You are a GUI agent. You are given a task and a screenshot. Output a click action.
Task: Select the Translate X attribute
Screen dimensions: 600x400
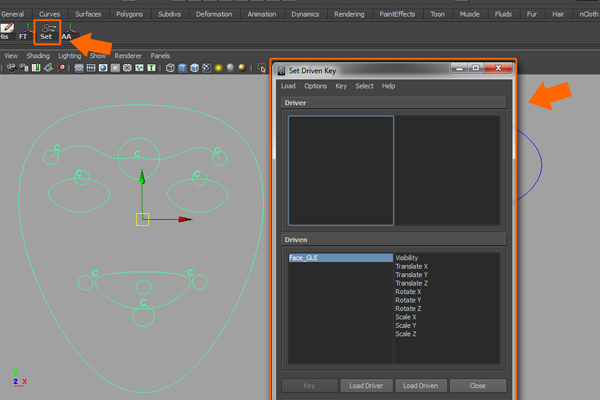(412, 266)
